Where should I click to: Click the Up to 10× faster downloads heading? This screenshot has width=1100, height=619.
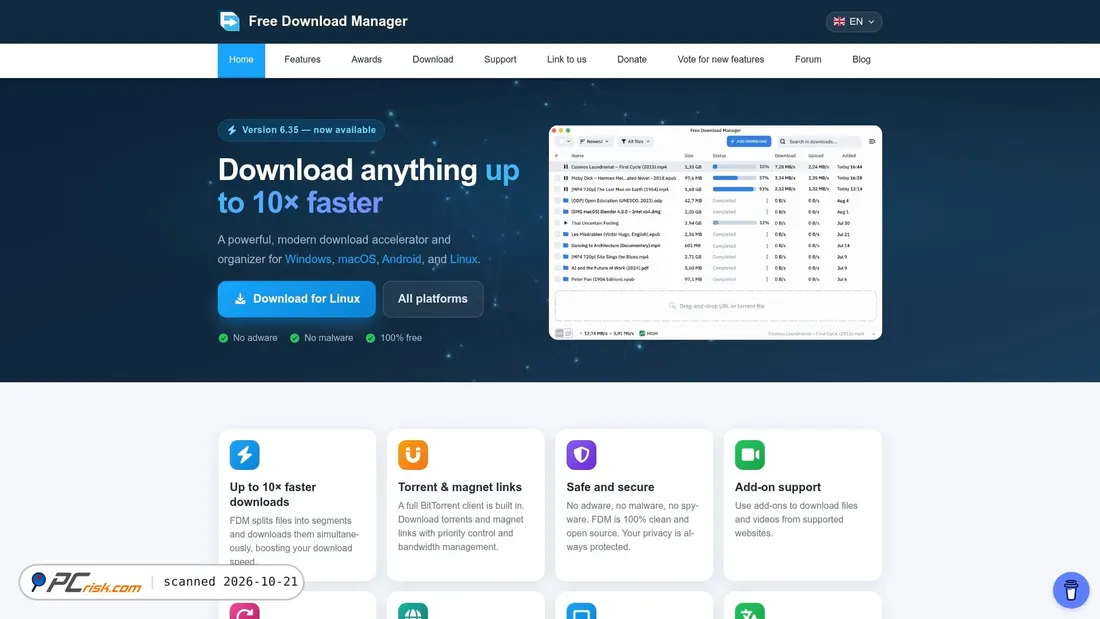273,495
